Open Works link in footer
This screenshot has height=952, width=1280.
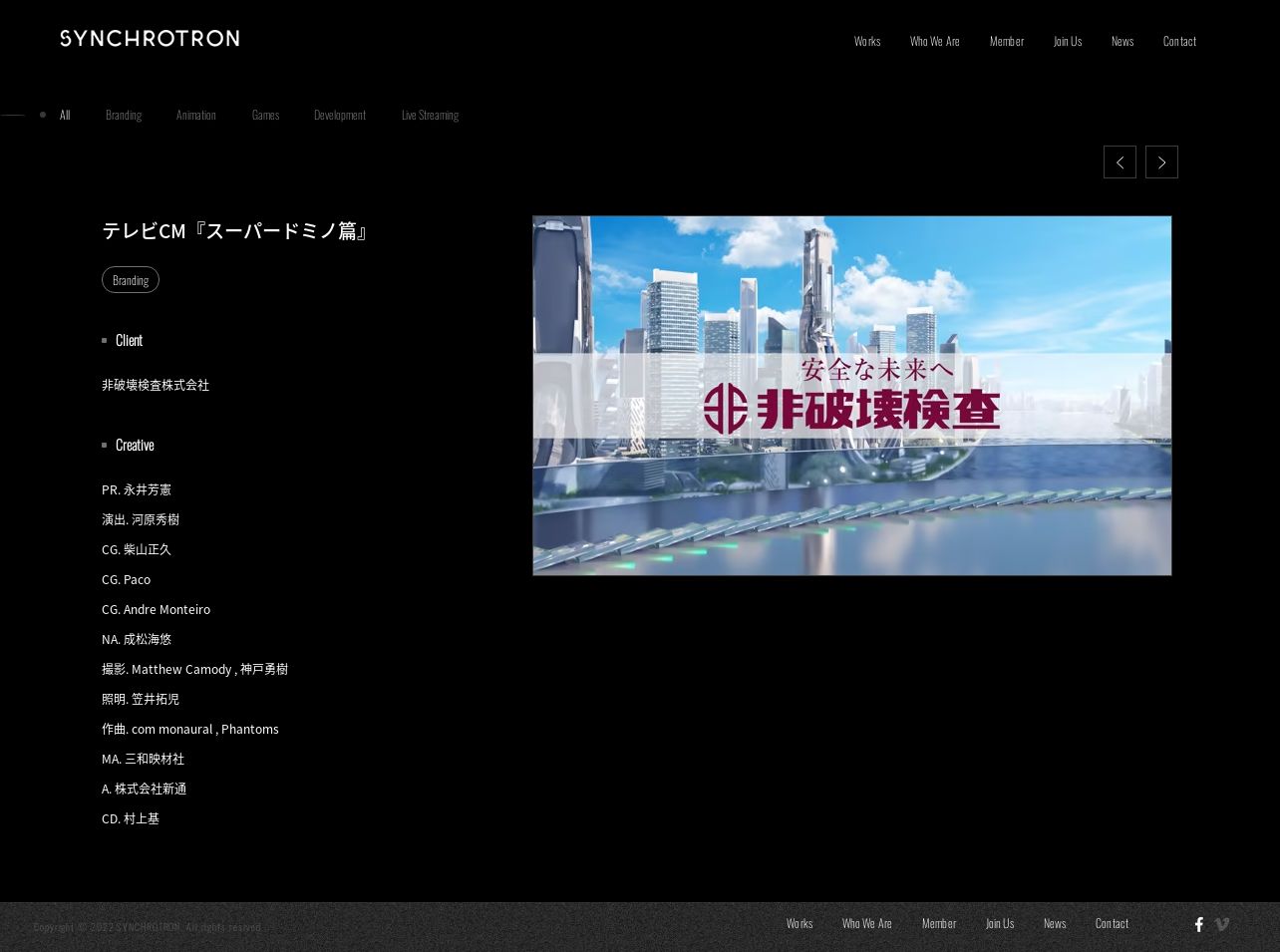(x=800, y=923)
